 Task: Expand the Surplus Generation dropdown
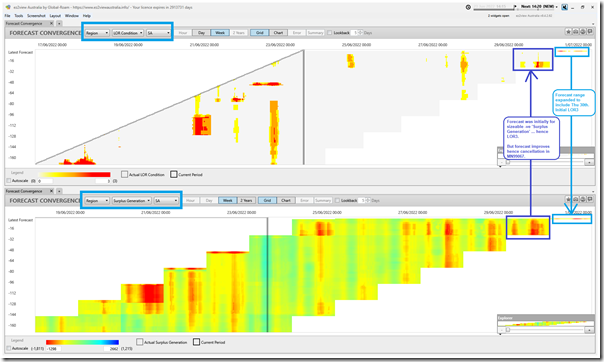131,201
